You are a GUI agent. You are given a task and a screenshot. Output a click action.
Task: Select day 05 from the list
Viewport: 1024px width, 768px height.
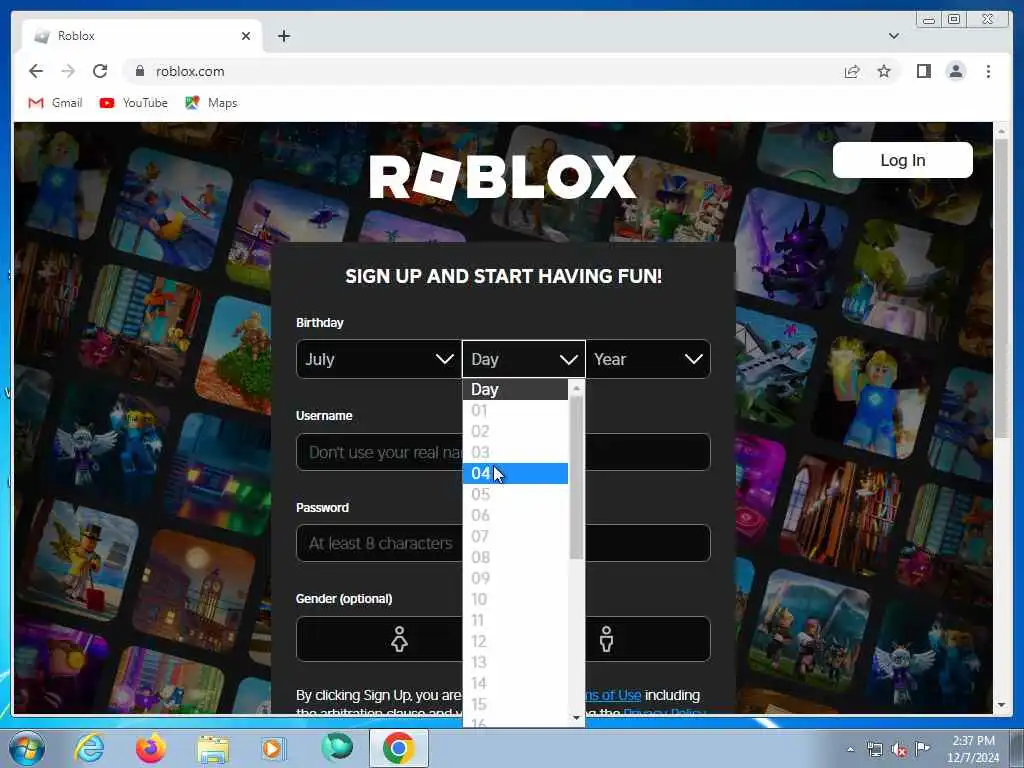coord(515,494)
